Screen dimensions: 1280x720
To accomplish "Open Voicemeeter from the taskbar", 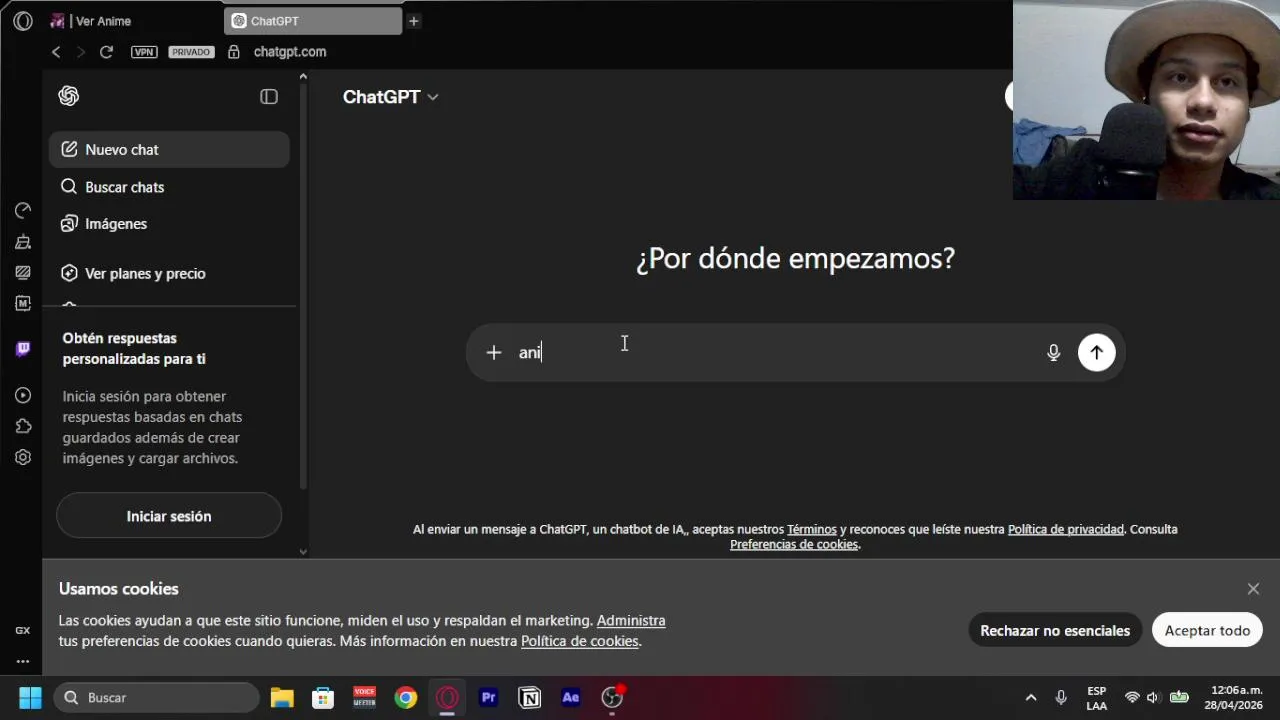I will pyautogui.click(x=364, y=698).
